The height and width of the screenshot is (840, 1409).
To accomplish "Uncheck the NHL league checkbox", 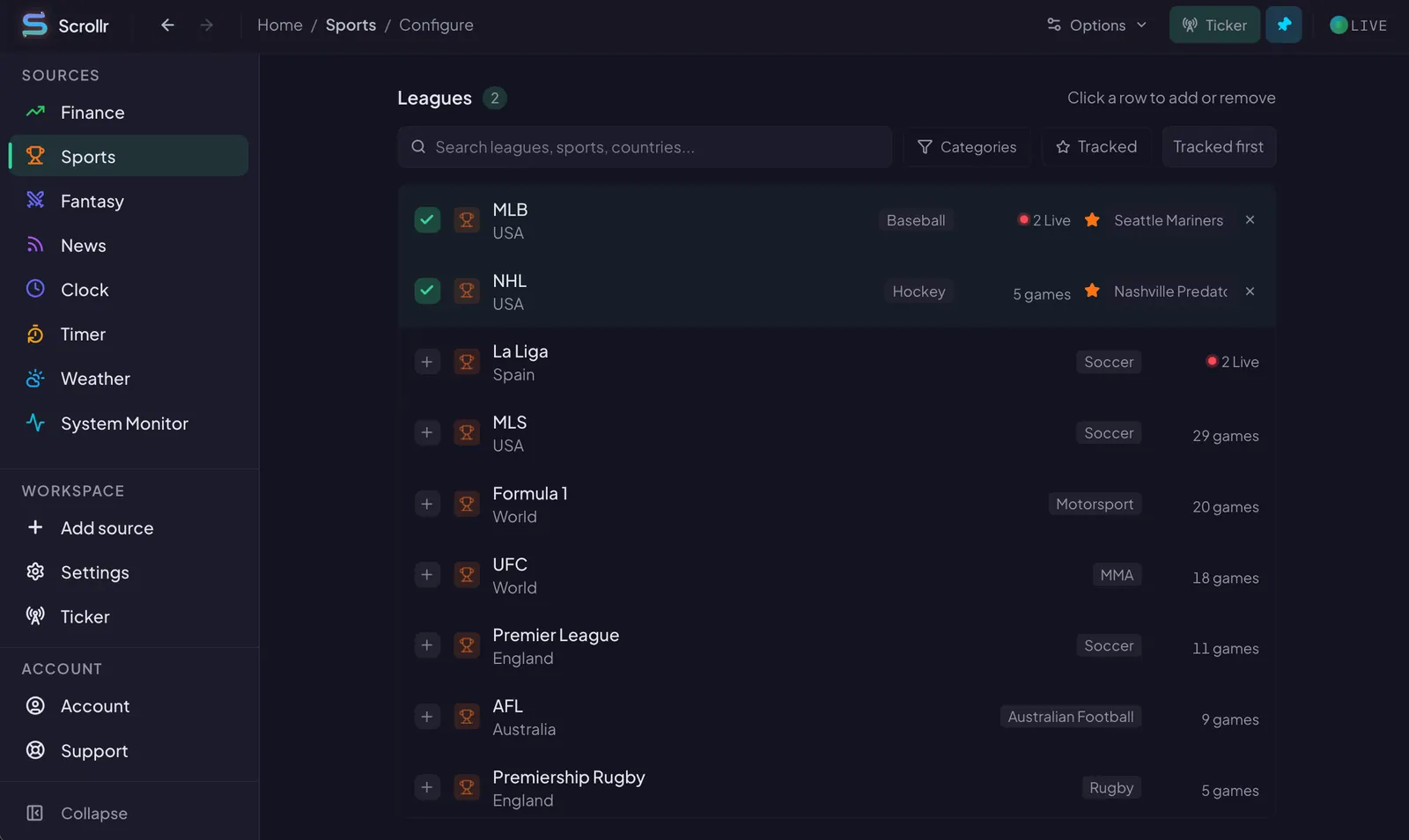I will [427, 291].
